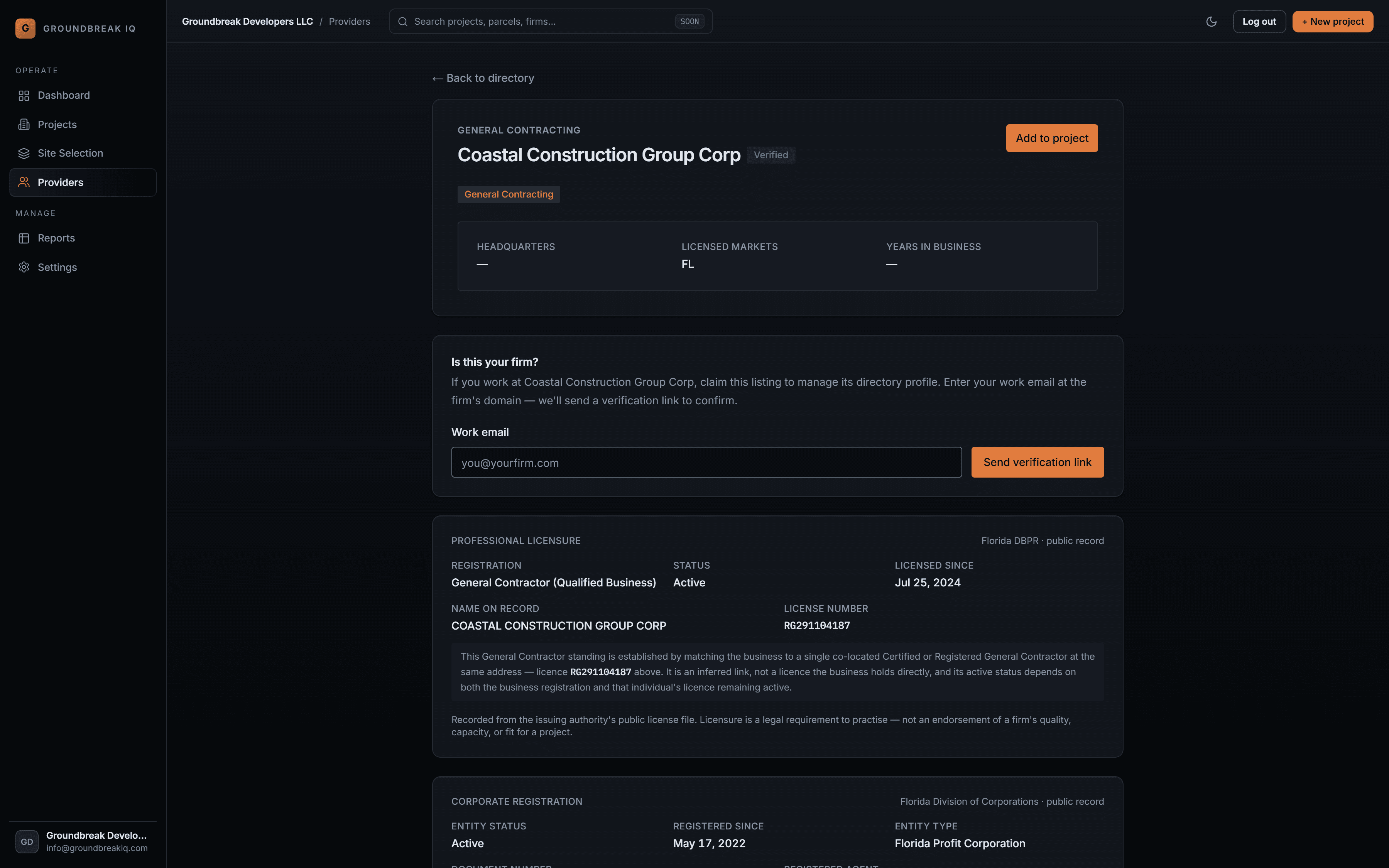Click Florida DBPR public record label
Image resolution: width=1389 pixels, height=868 pixels.
(1042, 541)
